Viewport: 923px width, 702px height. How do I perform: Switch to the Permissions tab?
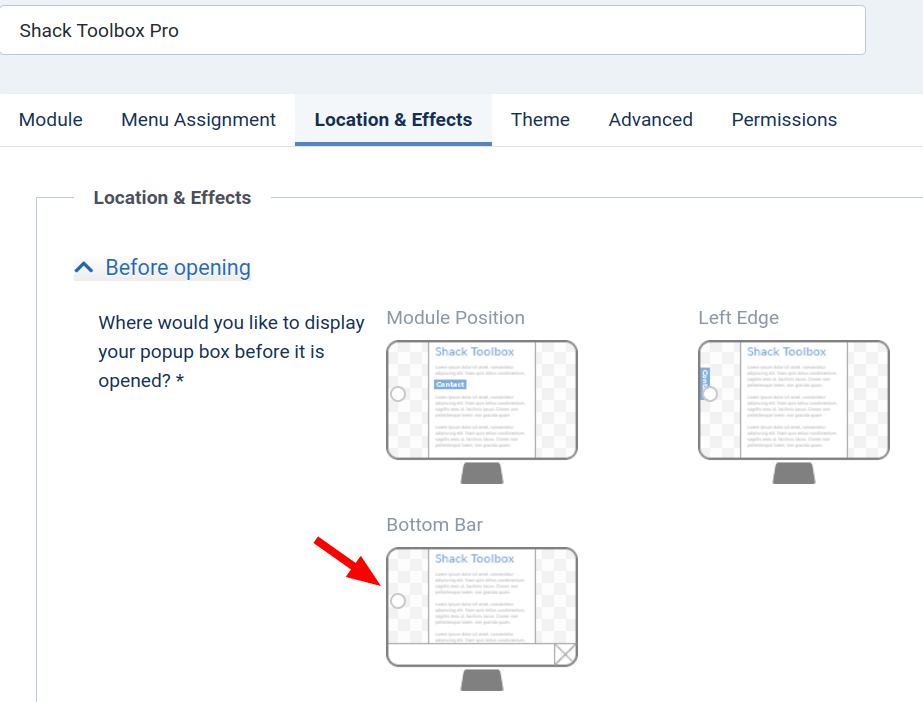click(x=784, y=119)
